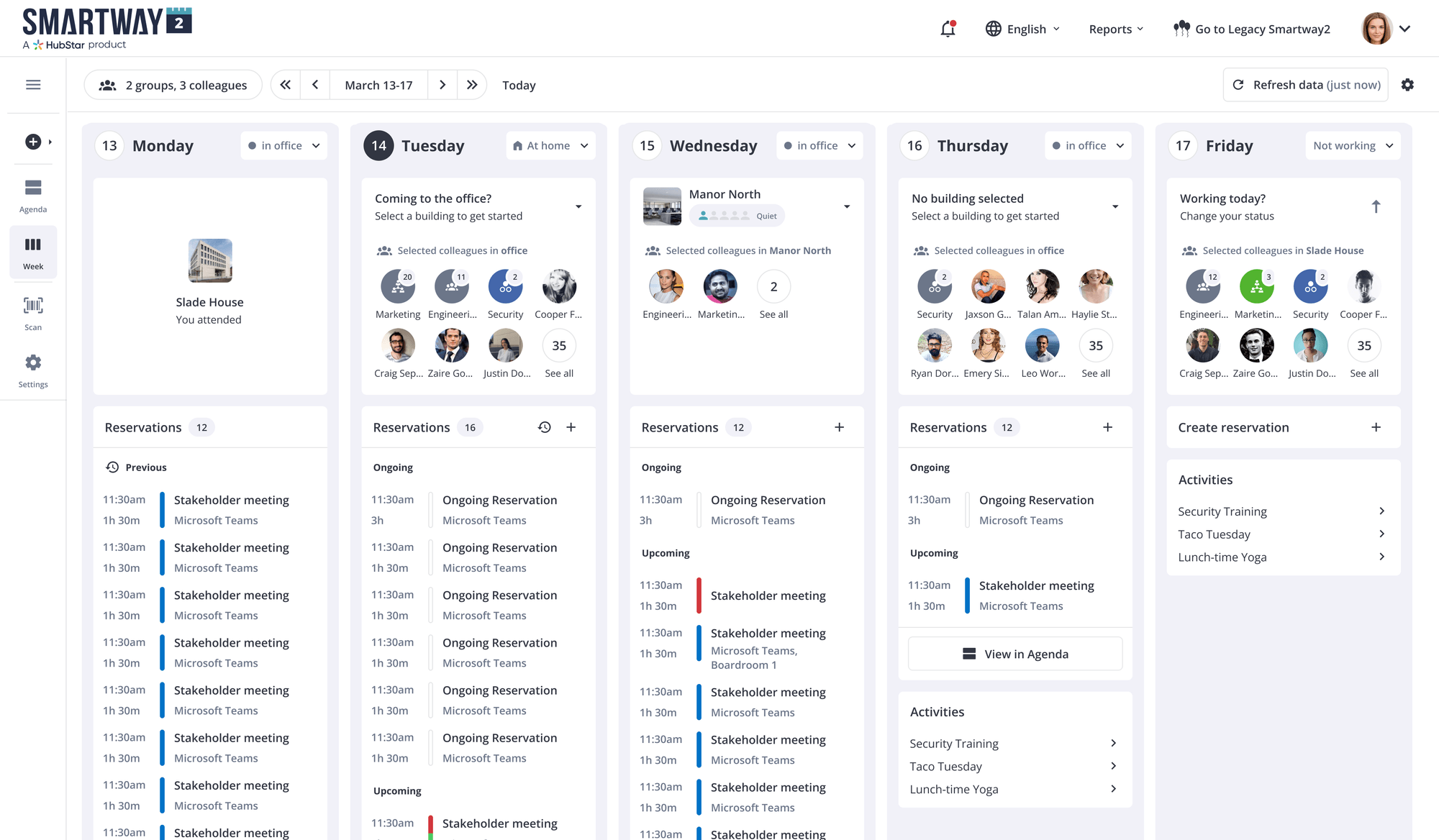Screen dimensions: 1439x840
Task: Click the plus create button in the sidebar
Action: [x=33, y=142]
